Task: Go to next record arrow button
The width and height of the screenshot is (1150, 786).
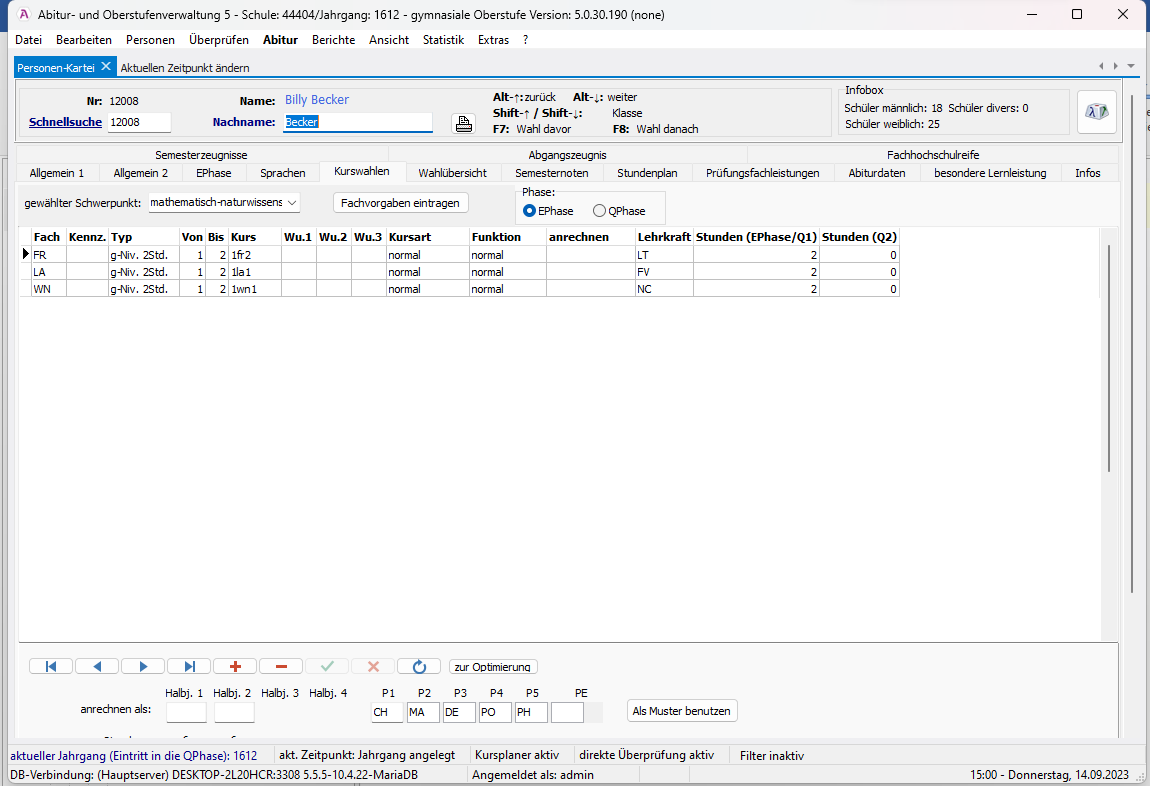Action: pos(143,666)
